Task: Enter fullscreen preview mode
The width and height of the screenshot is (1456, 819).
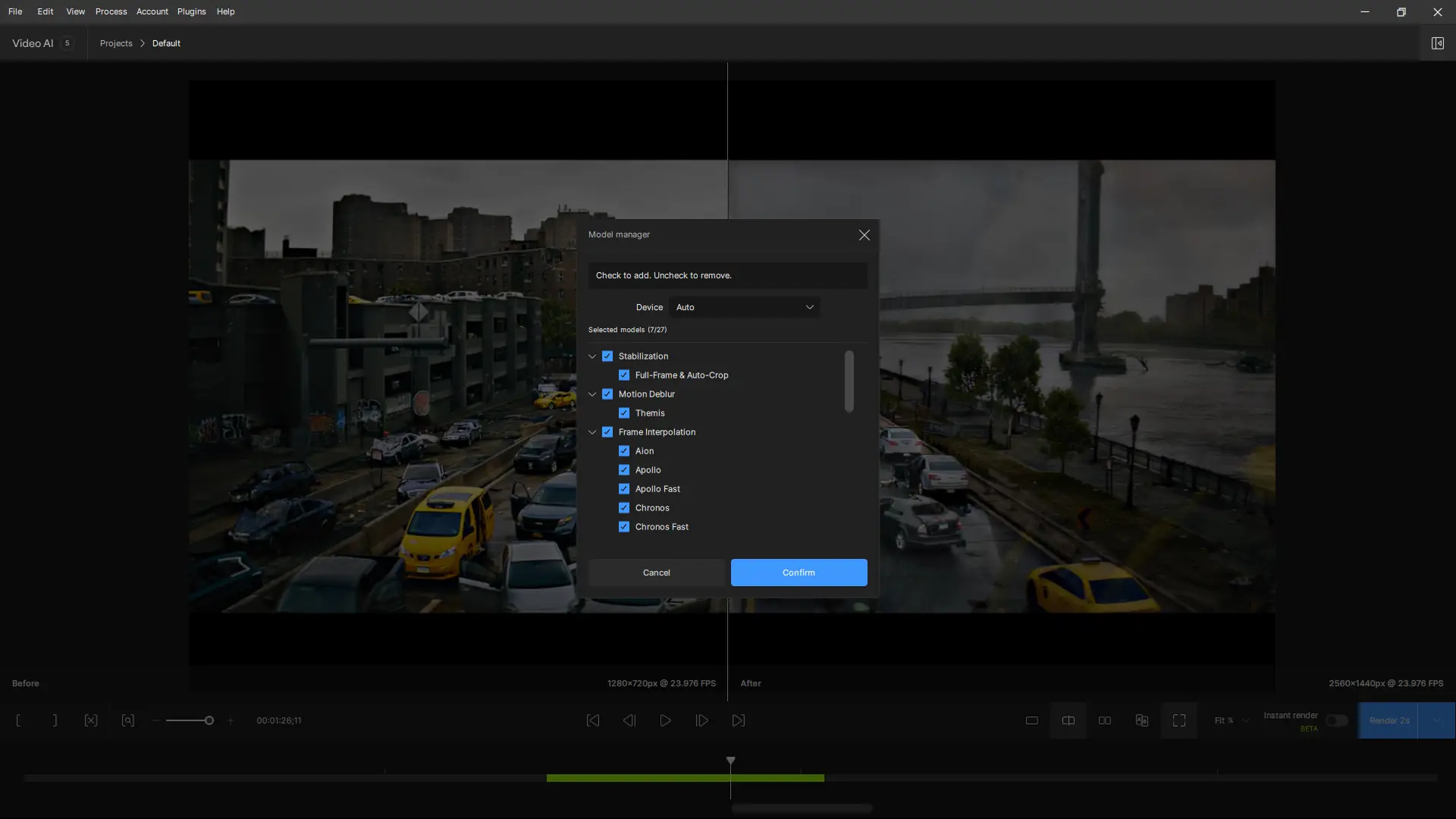Action: click(1178, 720)
